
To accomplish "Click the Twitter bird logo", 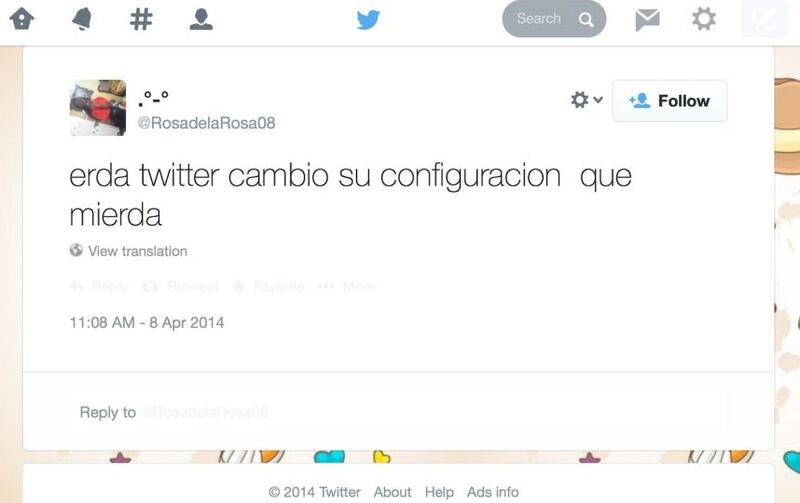I will [368, 20].
